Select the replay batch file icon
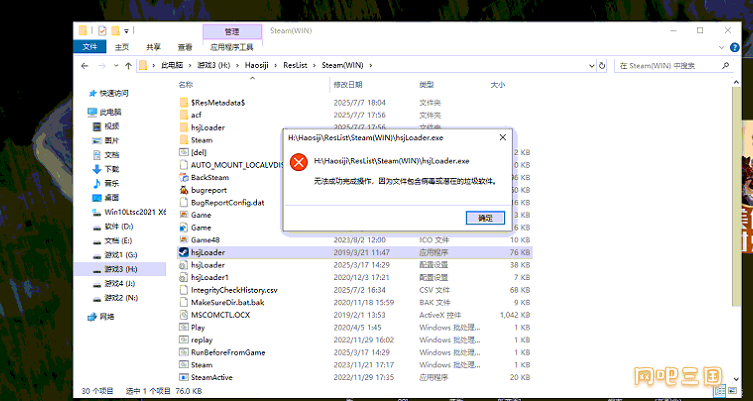Screen dimensions: 753x401 point(183,340)
